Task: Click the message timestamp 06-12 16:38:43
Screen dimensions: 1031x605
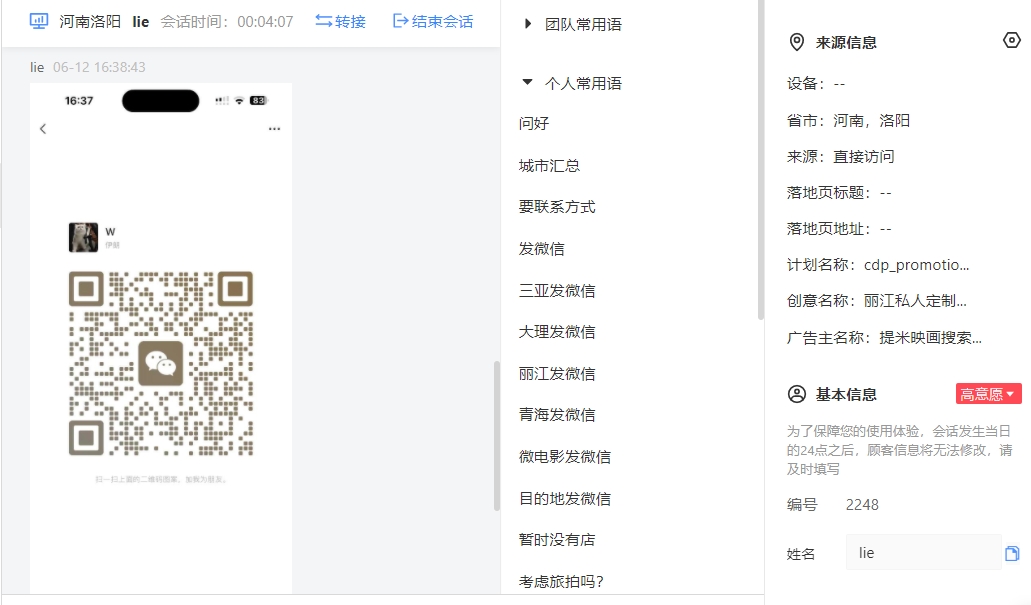Action: click(99, 67)
